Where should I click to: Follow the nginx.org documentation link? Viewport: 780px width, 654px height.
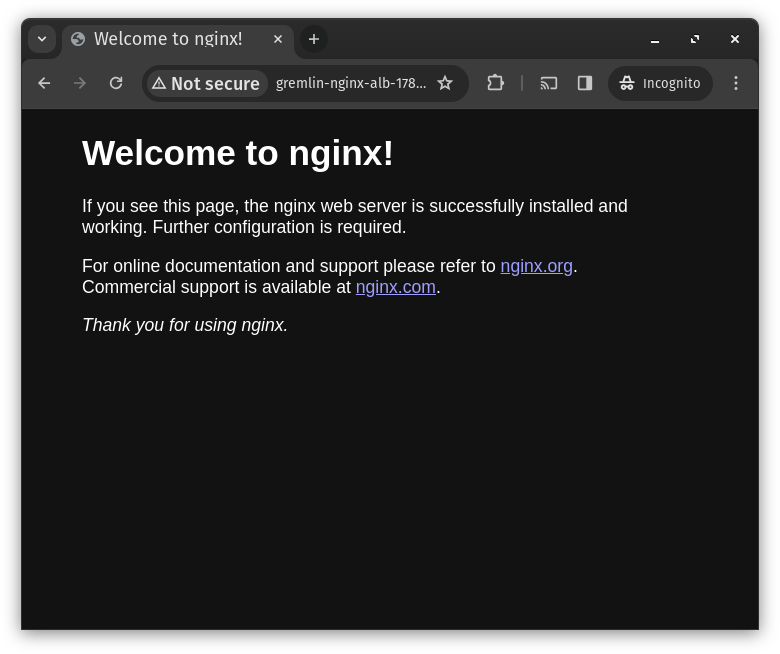click(x=536, y=266)
